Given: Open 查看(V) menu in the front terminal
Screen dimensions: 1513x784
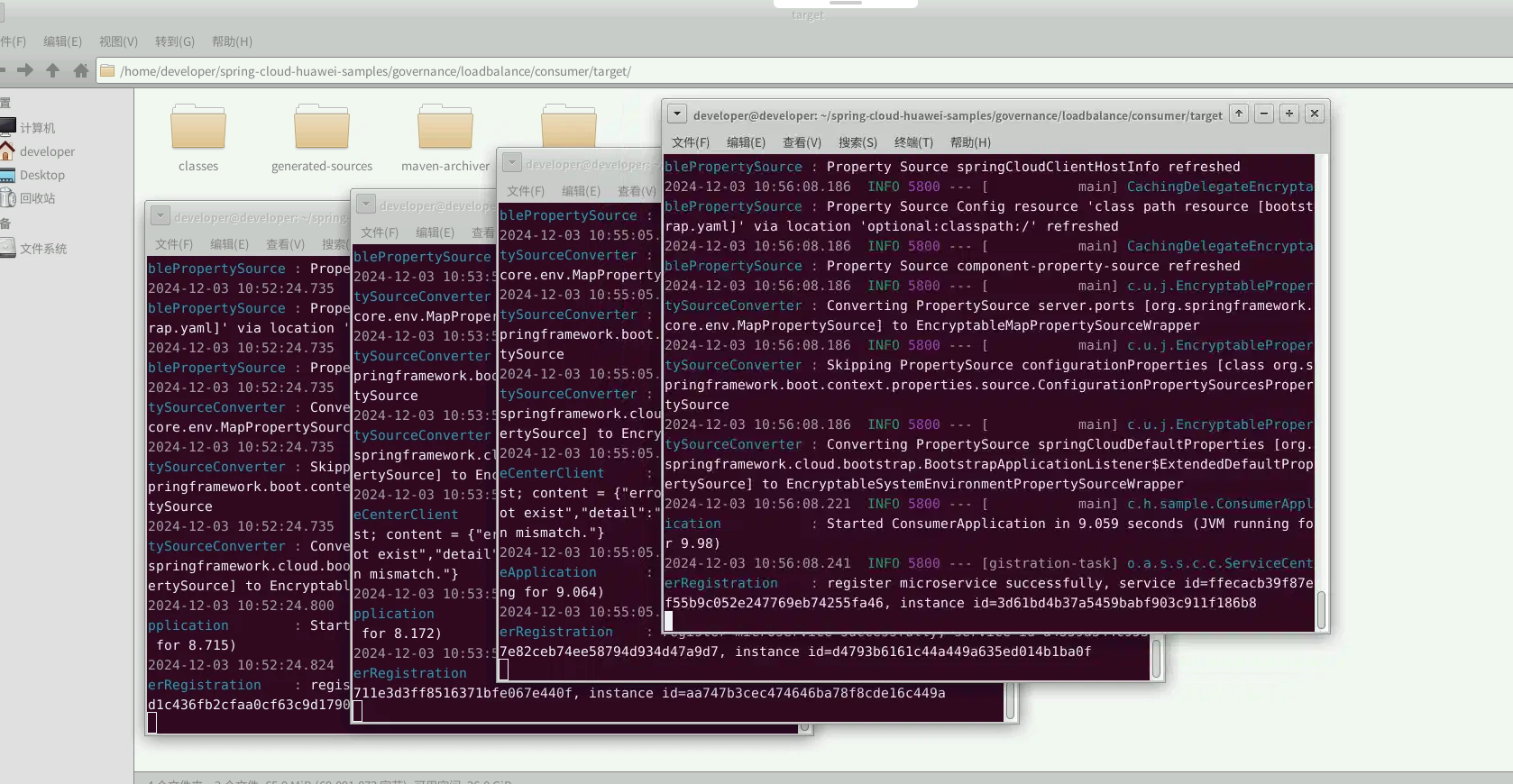Looking at the screenshot, I should coord(802,142).
